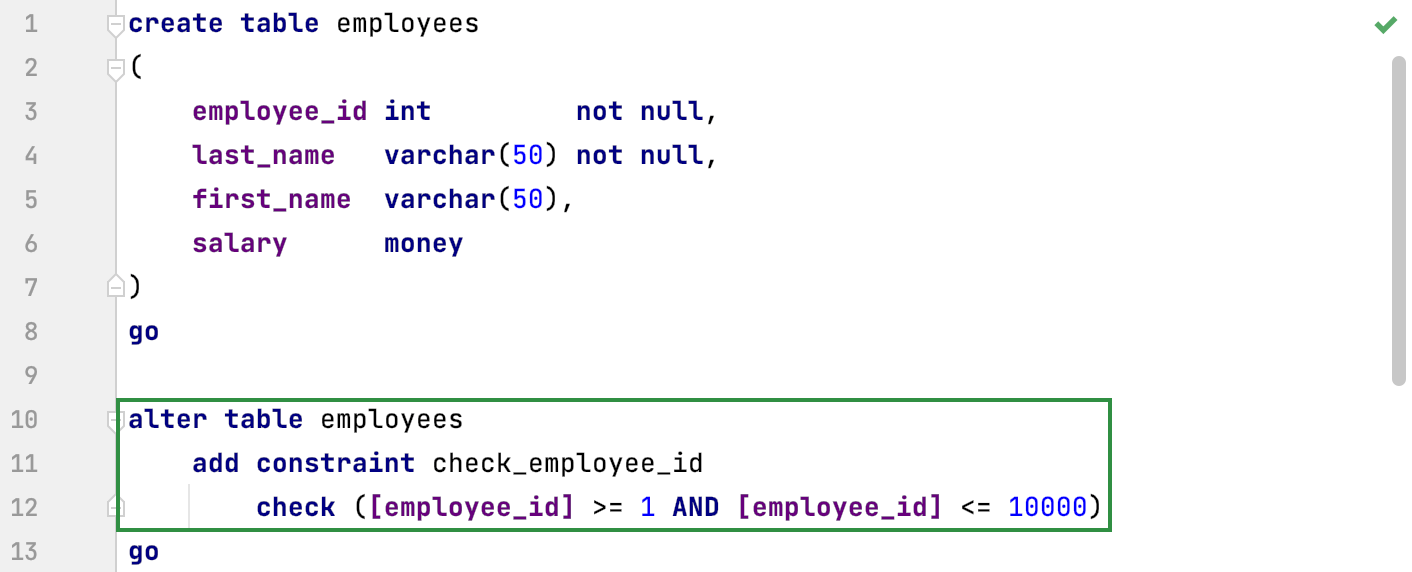
Task: Click 'employees' in the alter table line
Action: (392, 419)
